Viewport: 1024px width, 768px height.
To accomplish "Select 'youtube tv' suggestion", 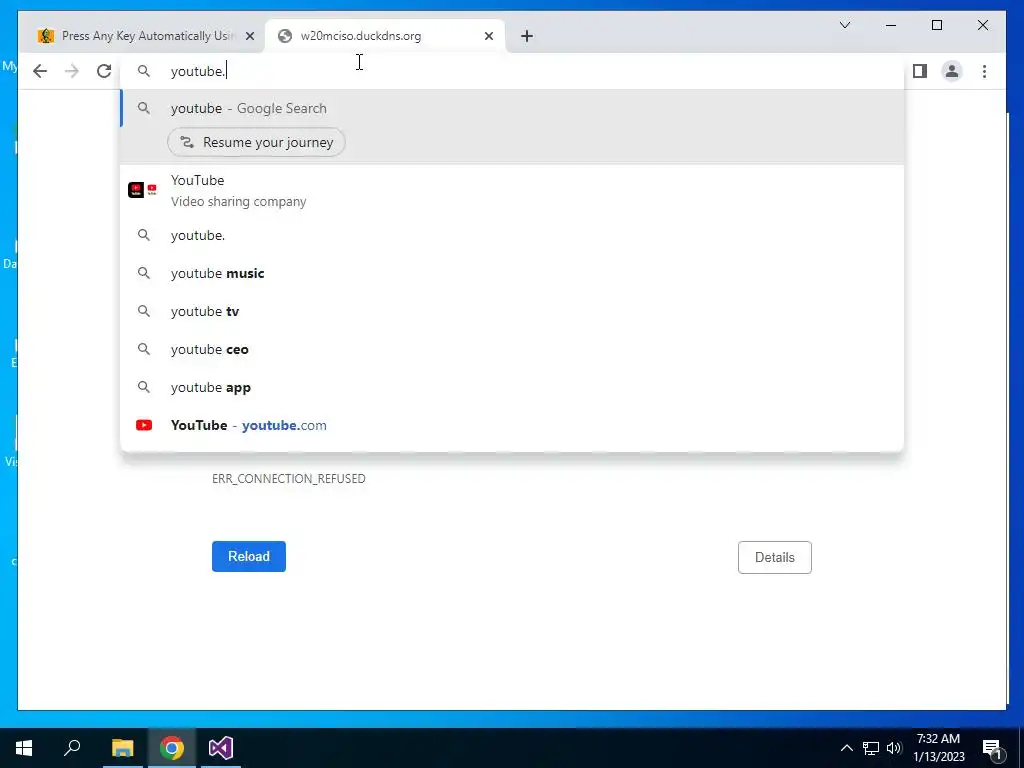I will pos(512,312).
